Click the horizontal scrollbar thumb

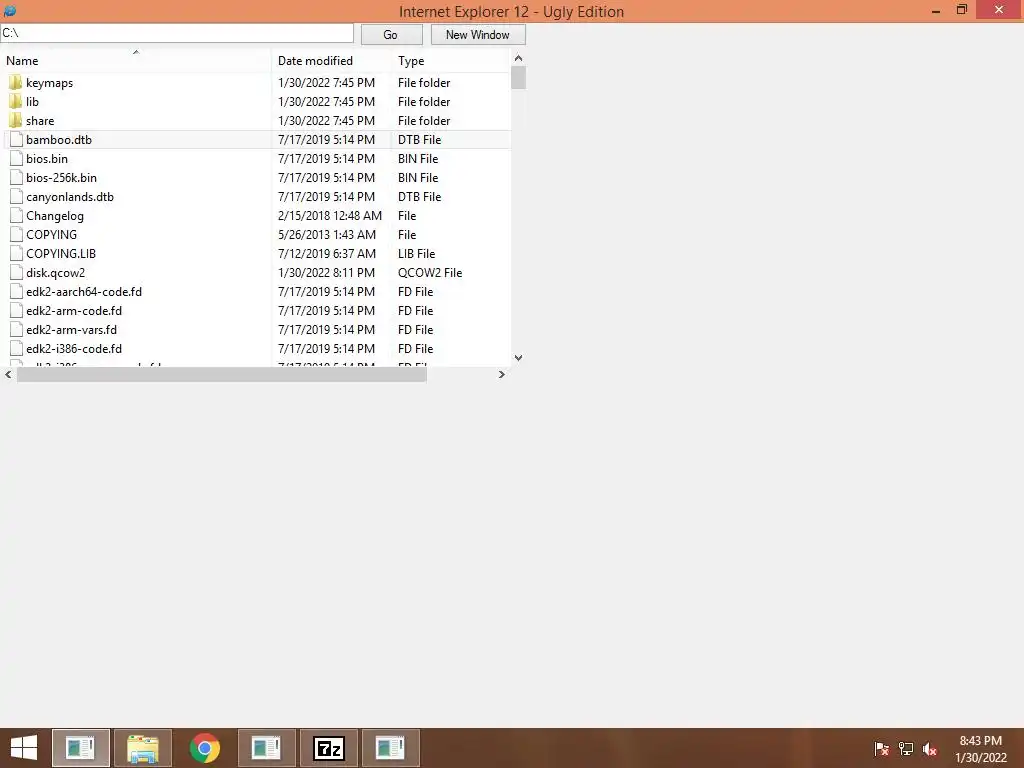221,374
